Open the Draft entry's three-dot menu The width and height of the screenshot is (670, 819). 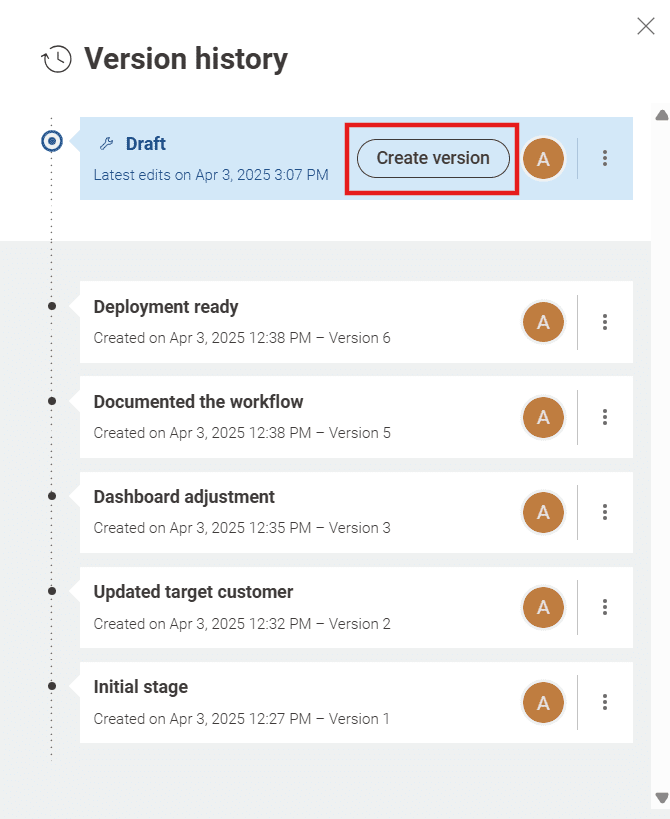tap(605, 158)
